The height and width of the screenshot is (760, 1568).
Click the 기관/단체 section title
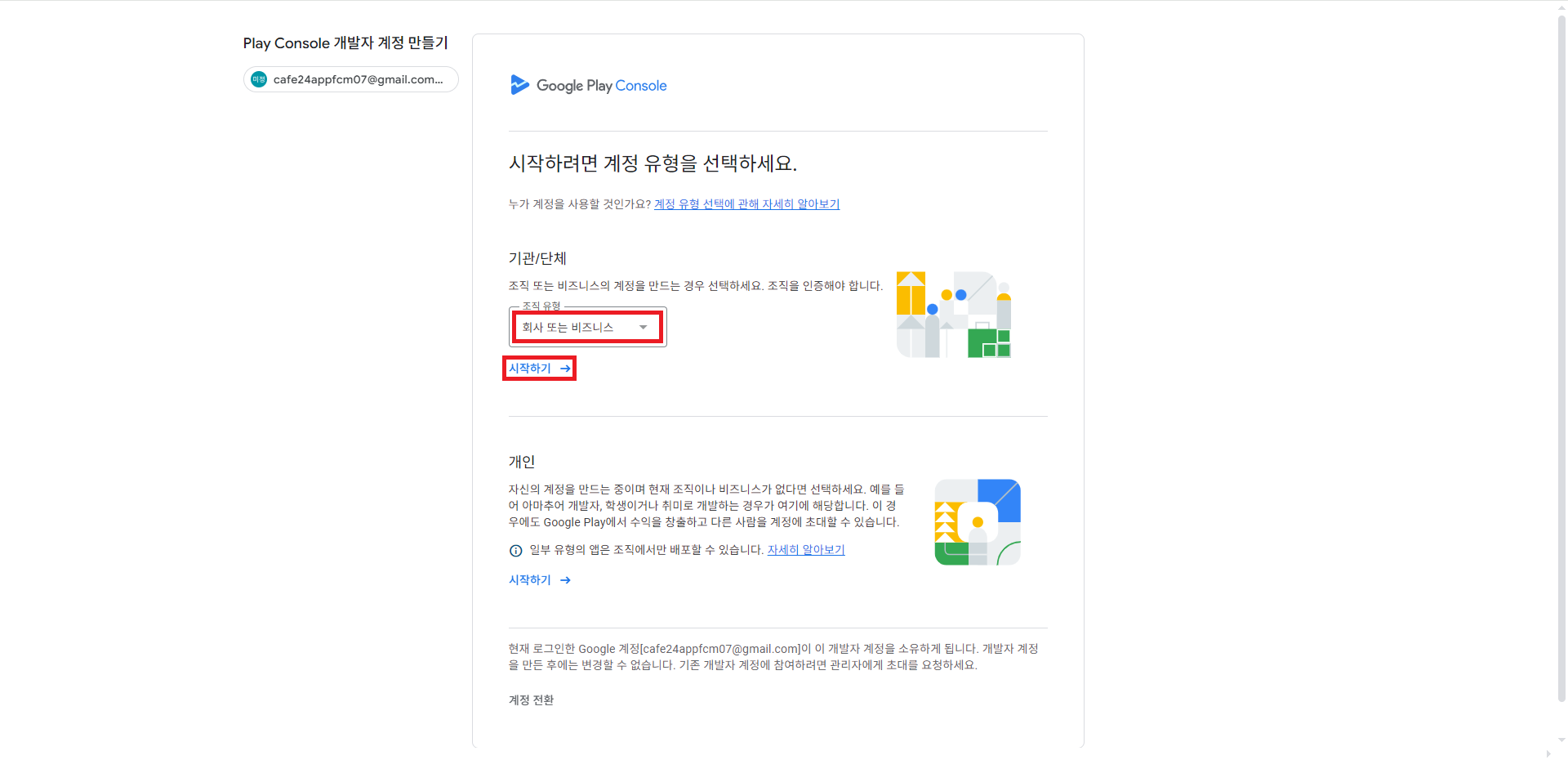537,258
